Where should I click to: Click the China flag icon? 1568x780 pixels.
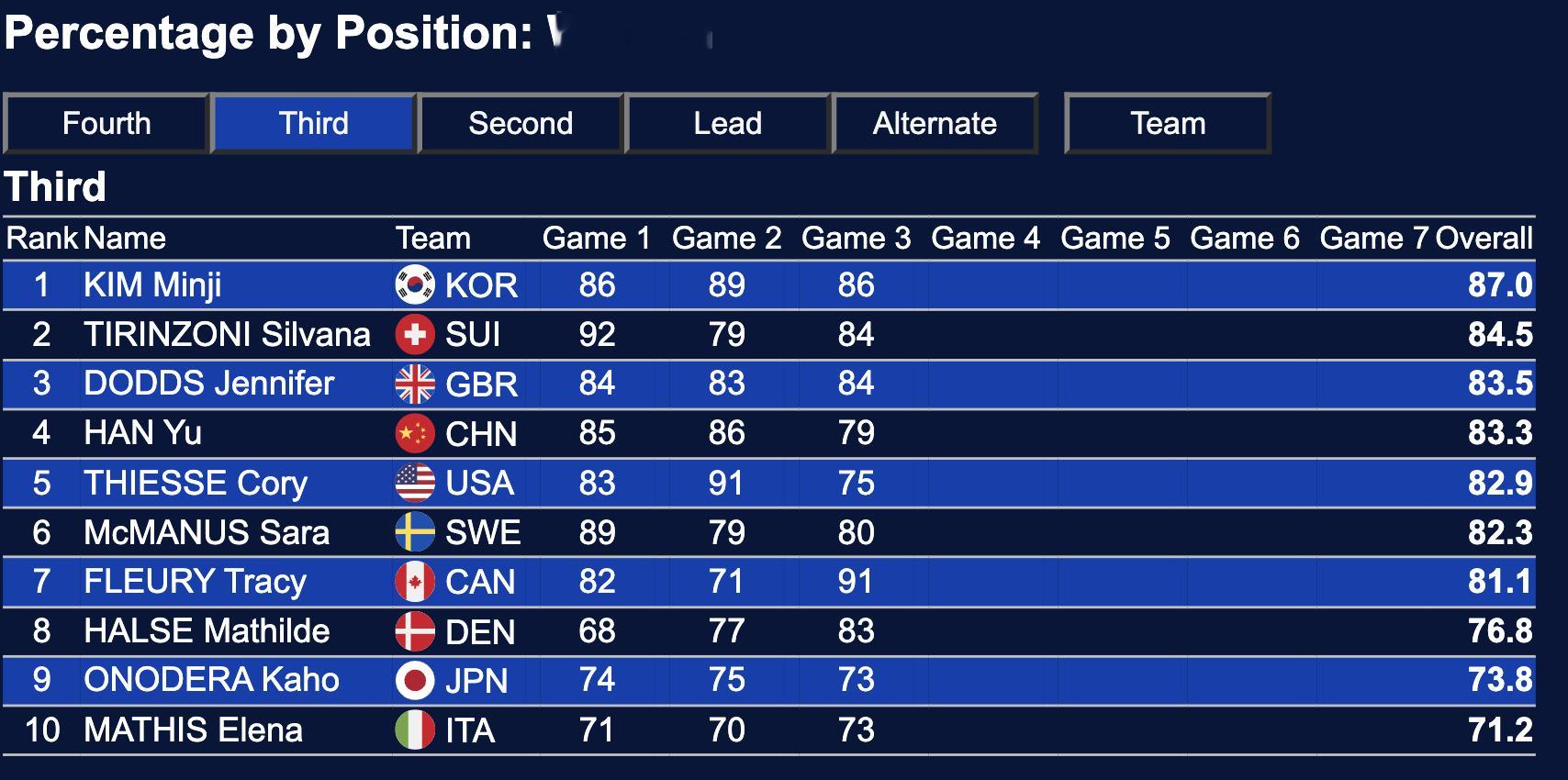point(415,433)
